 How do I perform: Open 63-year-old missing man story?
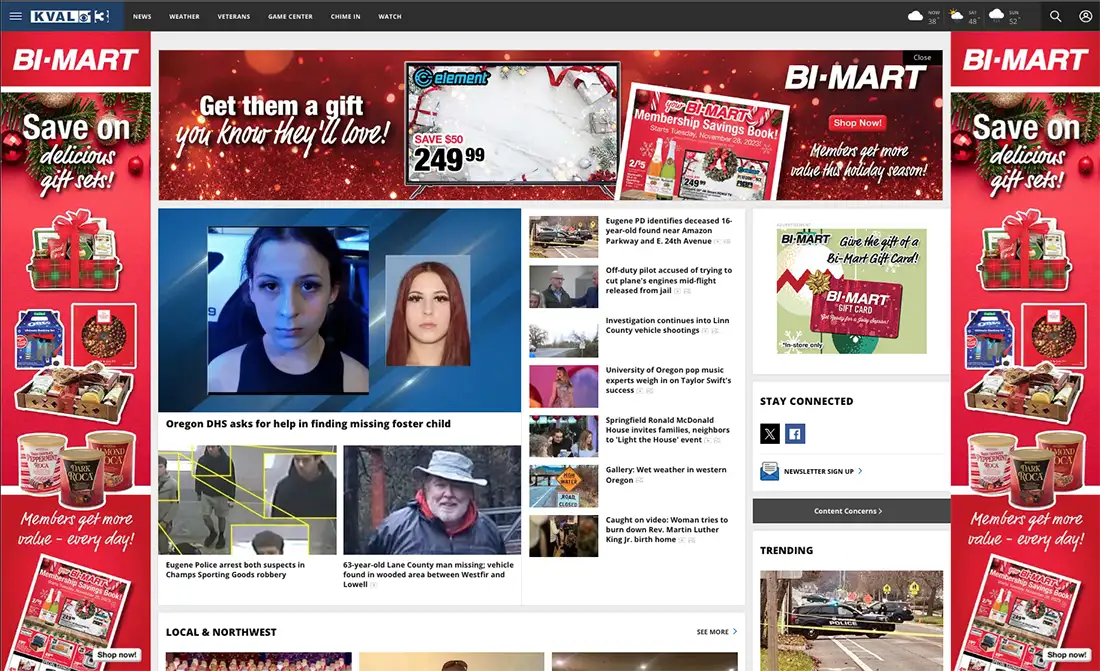pos(428,574)
